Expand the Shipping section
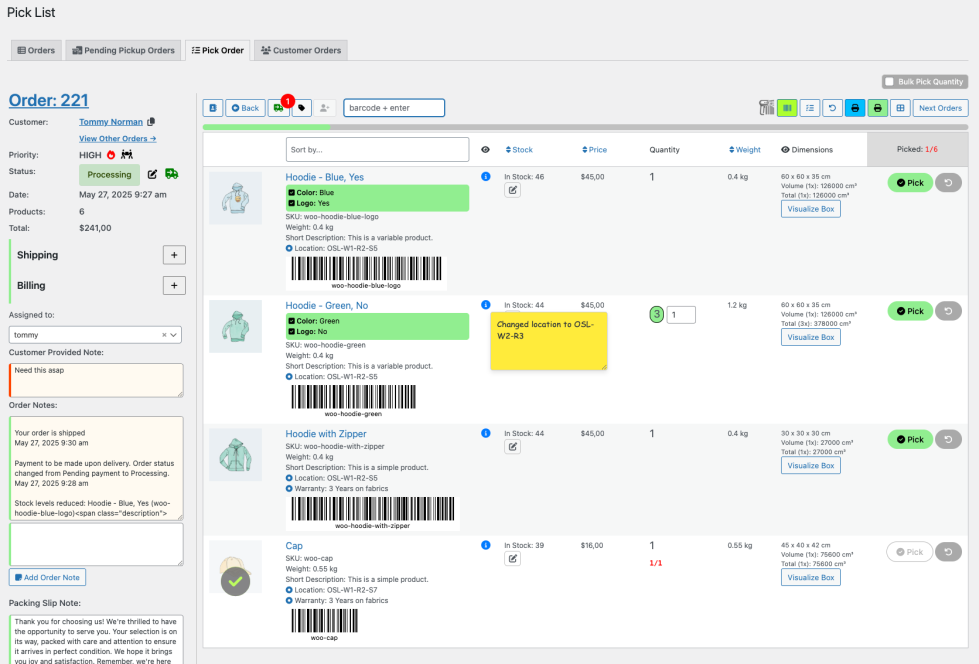Viewport: 979px width, 664px height. (173, 255)
